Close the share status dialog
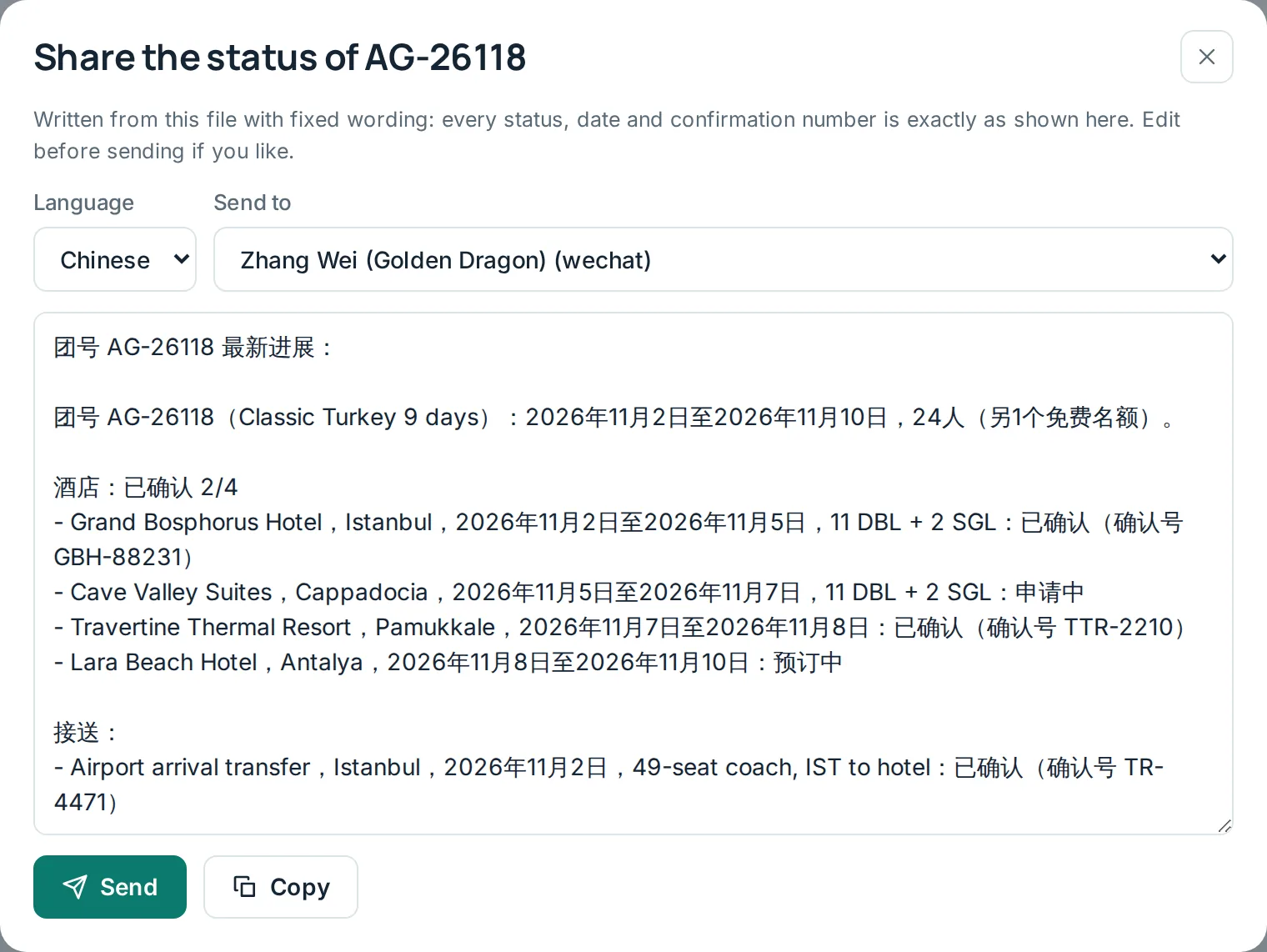 pos(1206,57)
